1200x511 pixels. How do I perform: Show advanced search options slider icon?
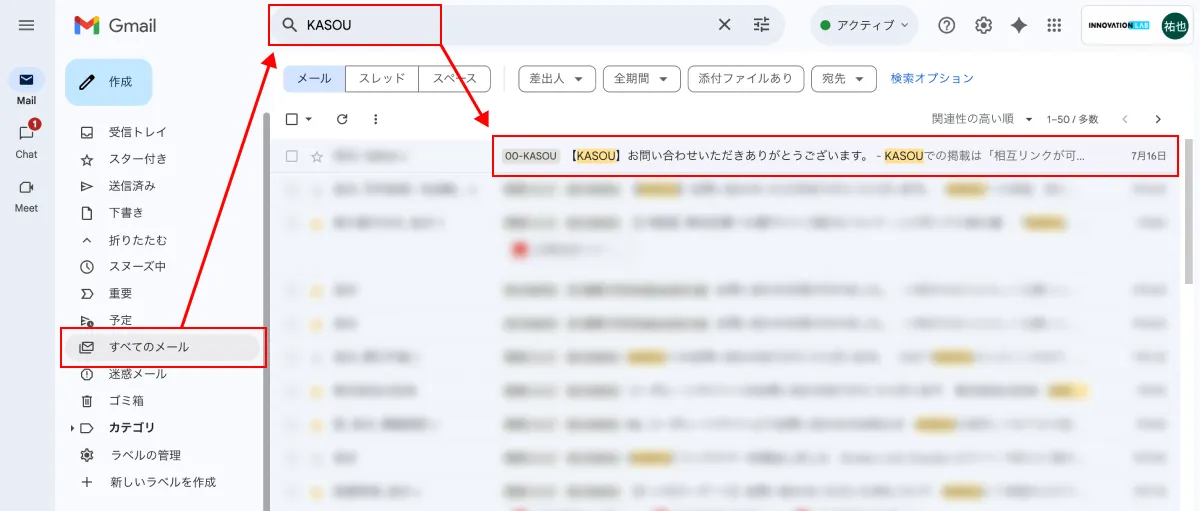[x=762, y=25]
